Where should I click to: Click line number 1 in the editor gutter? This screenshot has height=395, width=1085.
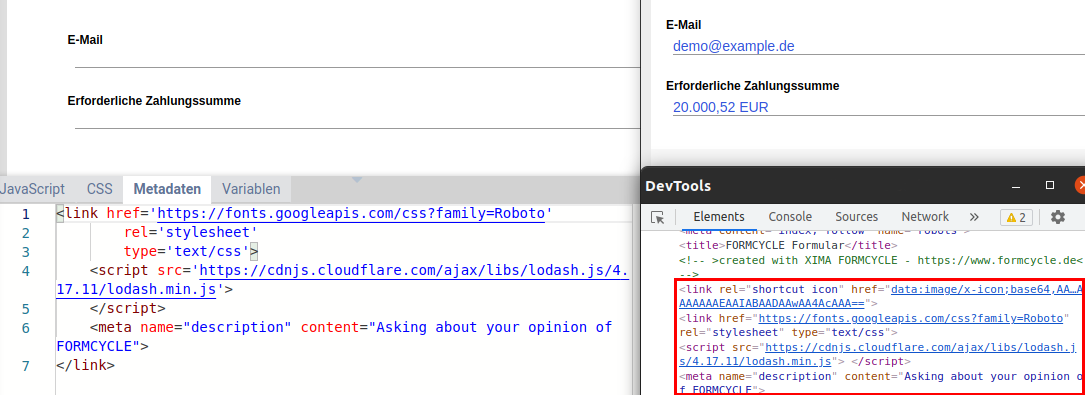[26, 214]
